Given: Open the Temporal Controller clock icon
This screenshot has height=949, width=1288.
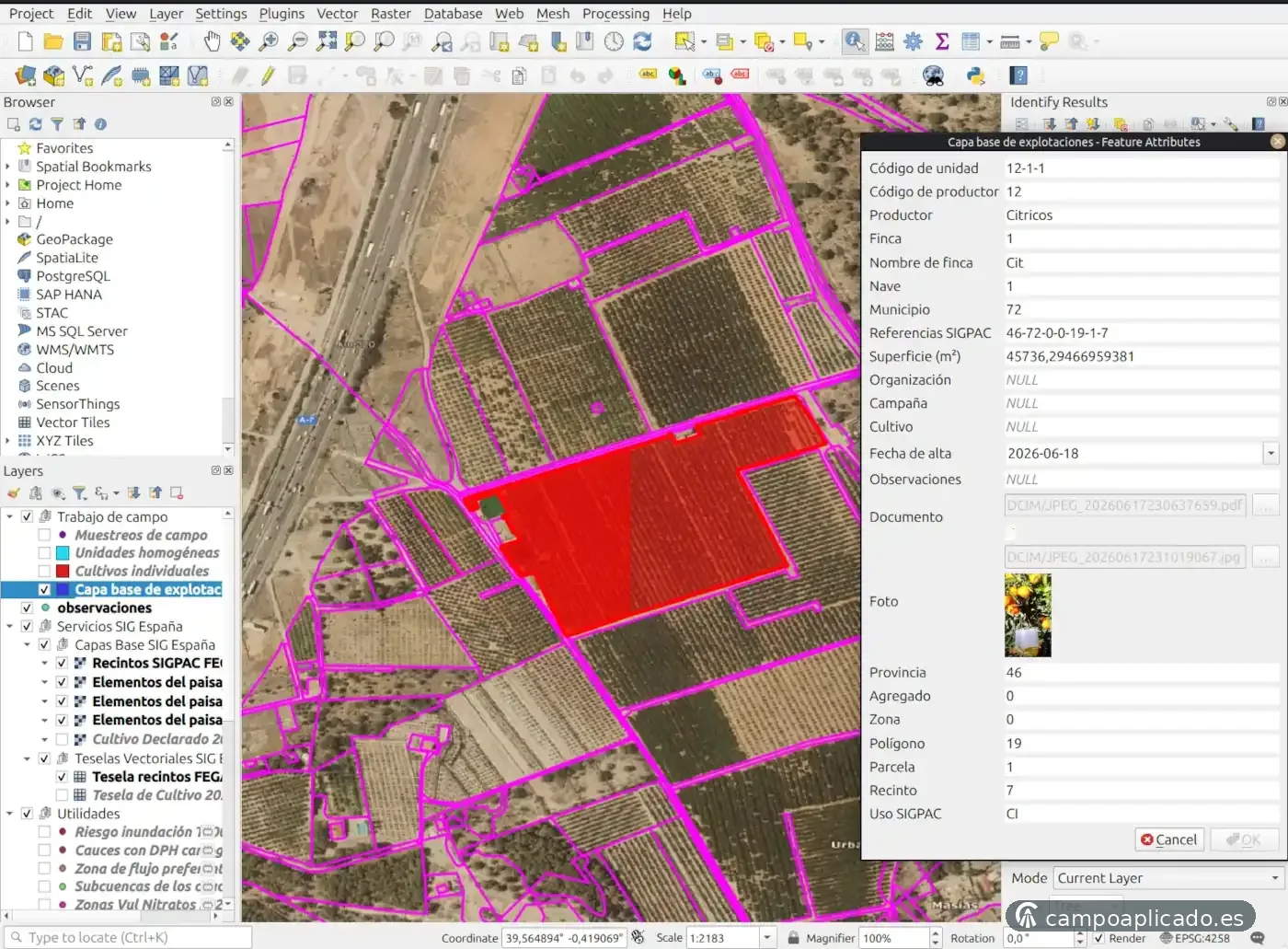Looking at the screenshot, I should click(614, 41).
